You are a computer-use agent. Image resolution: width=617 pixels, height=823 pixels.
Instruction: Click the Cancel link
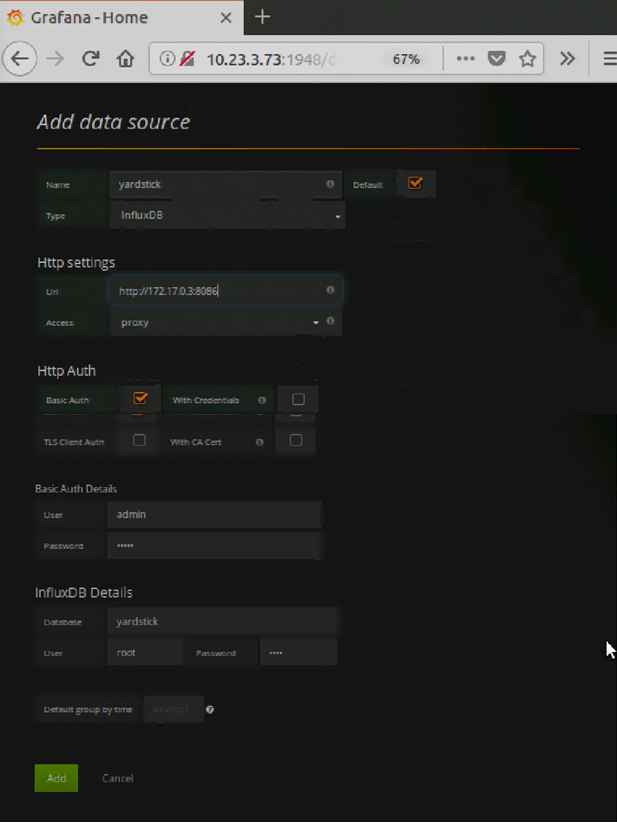coord(118,778)
